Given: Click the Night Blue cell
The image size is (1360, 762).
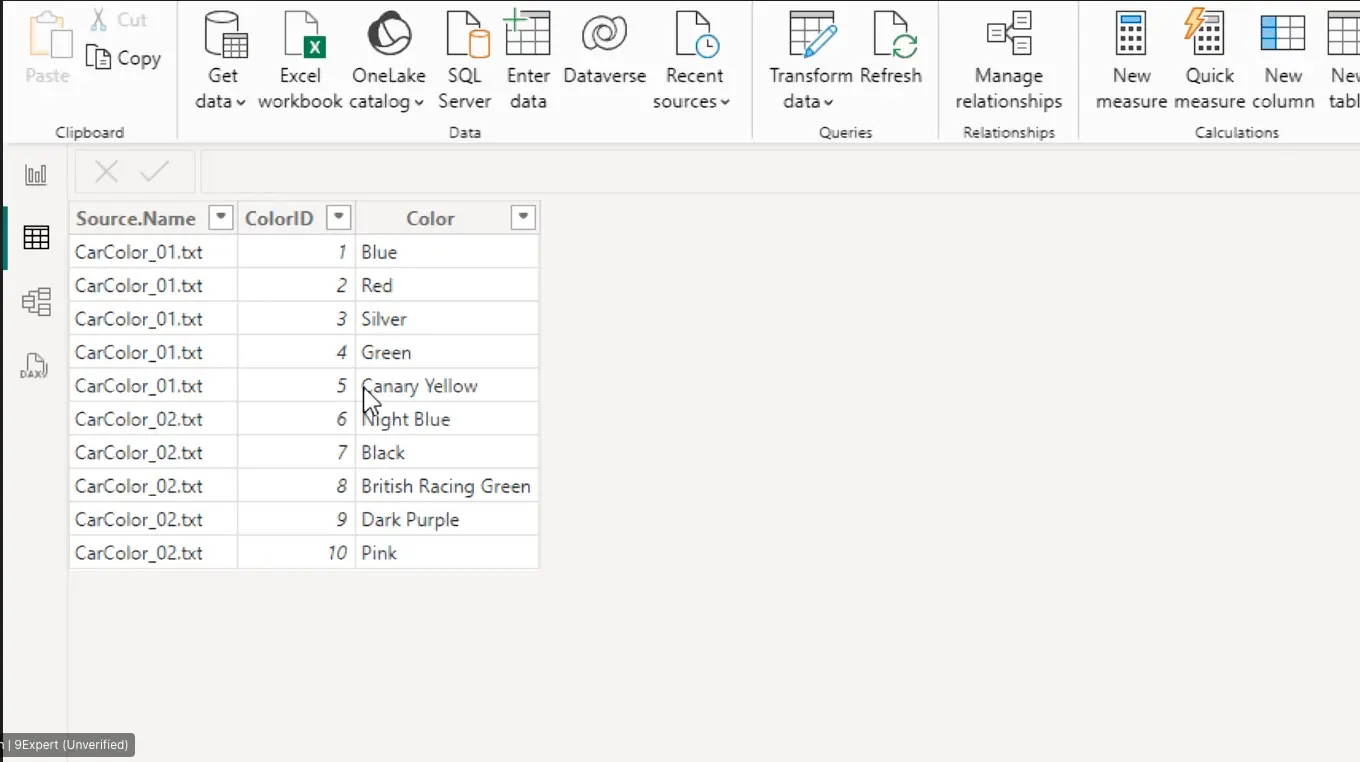Looking at the screenshot, I should point(447,419).
